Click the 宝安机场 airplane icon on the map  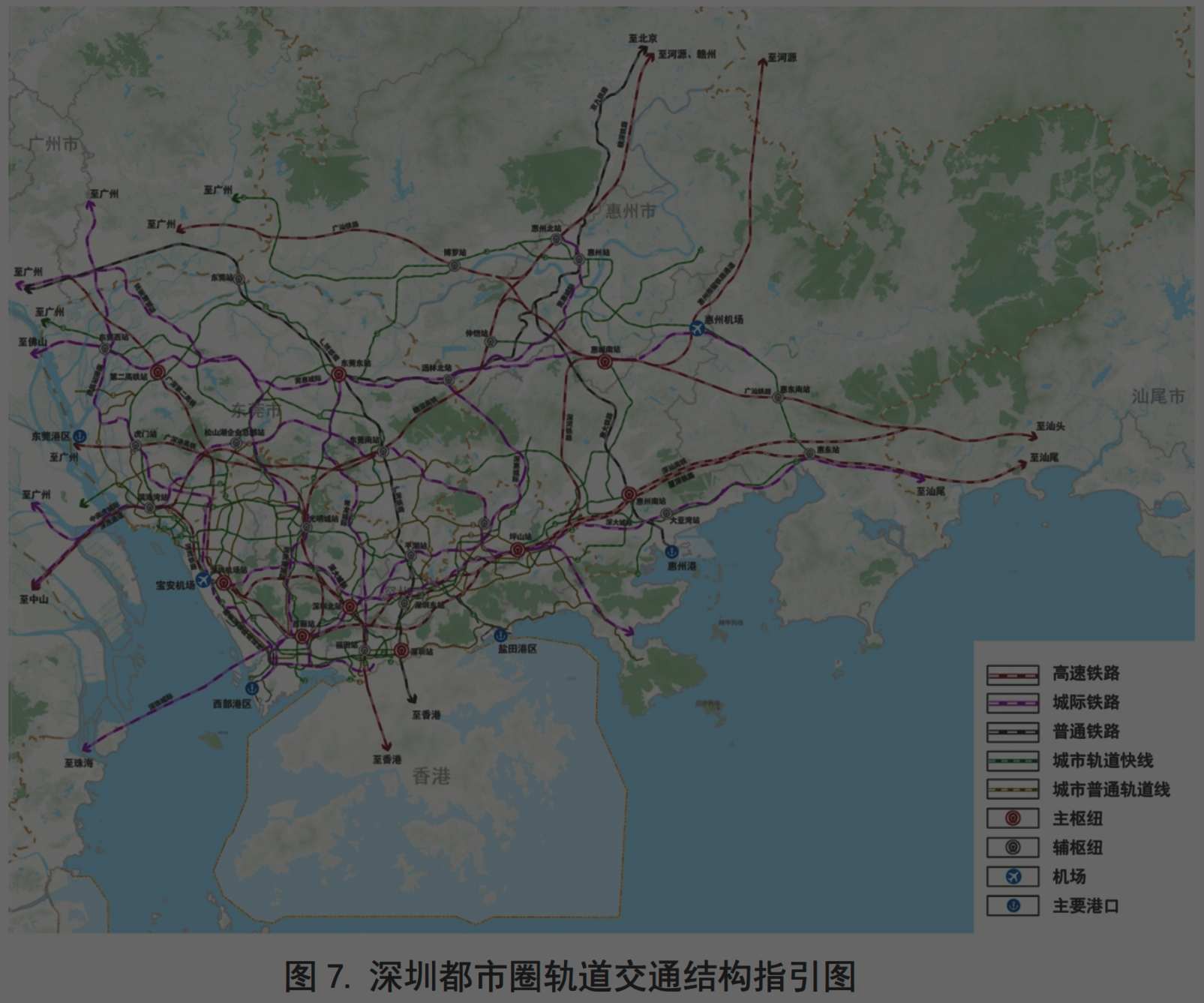pyautogui.click(x=203, y=578)
